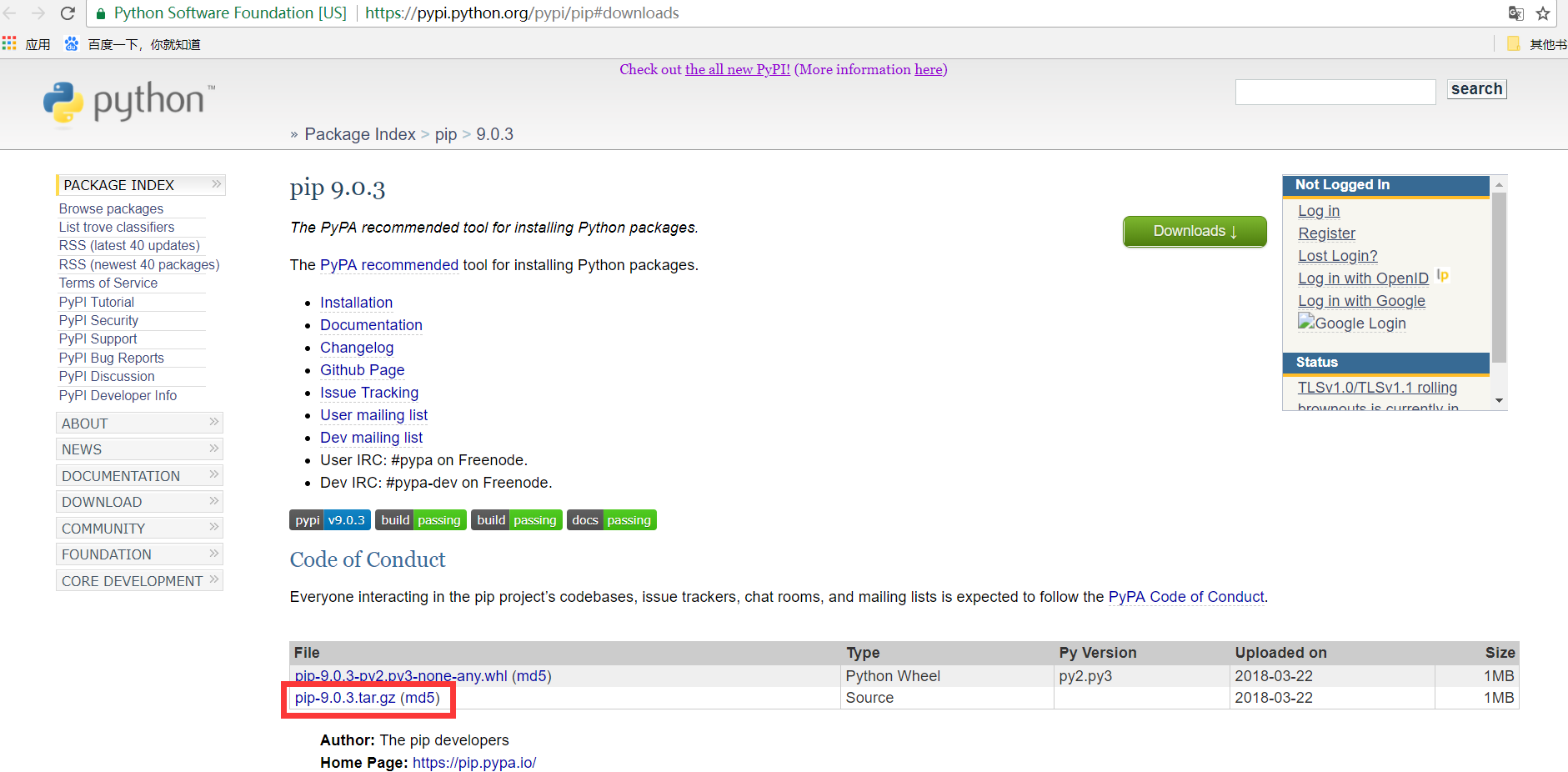Expand the PACKAGE INDEX menu section

pyautogui.click(x=141, y=184)
